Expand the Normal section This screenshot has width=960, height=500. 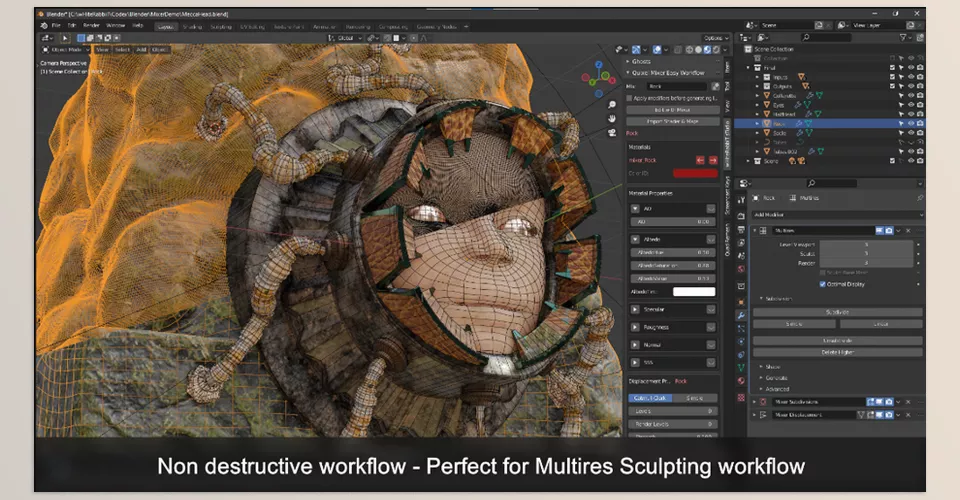click(x=635, y=345)
